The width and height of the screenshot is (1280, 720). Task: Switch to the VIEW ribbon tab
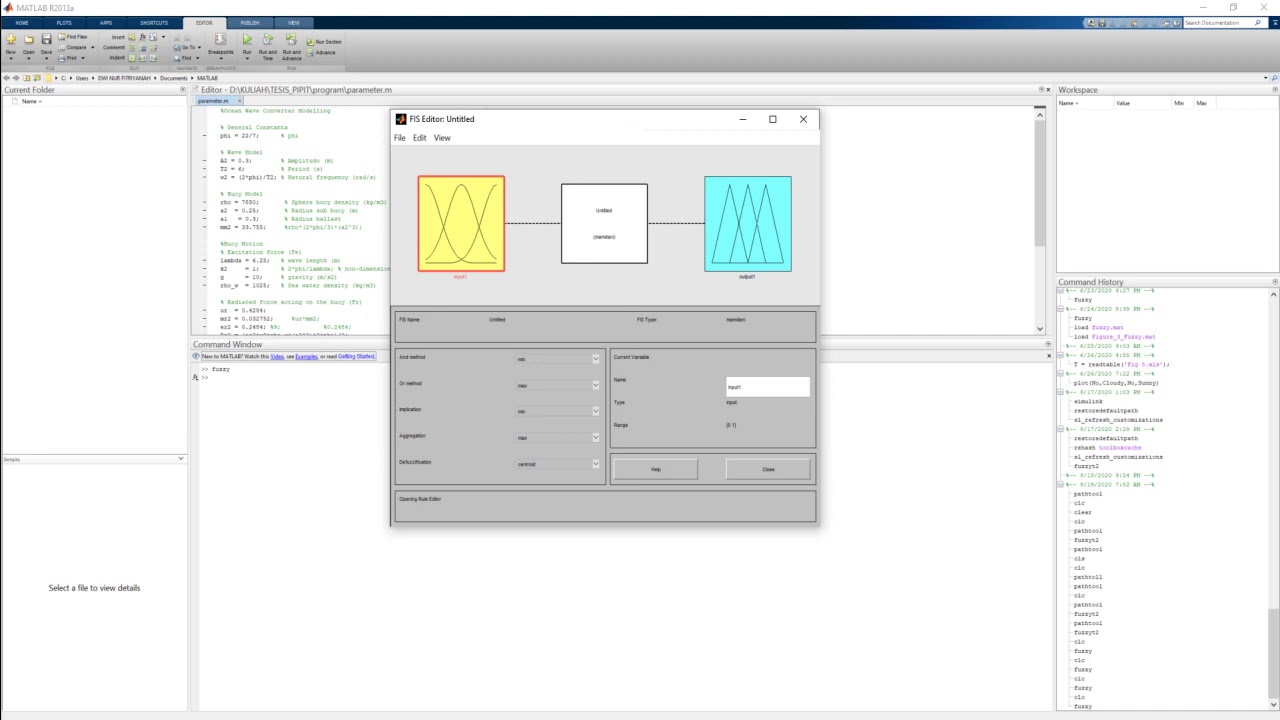tap(293, 22)
